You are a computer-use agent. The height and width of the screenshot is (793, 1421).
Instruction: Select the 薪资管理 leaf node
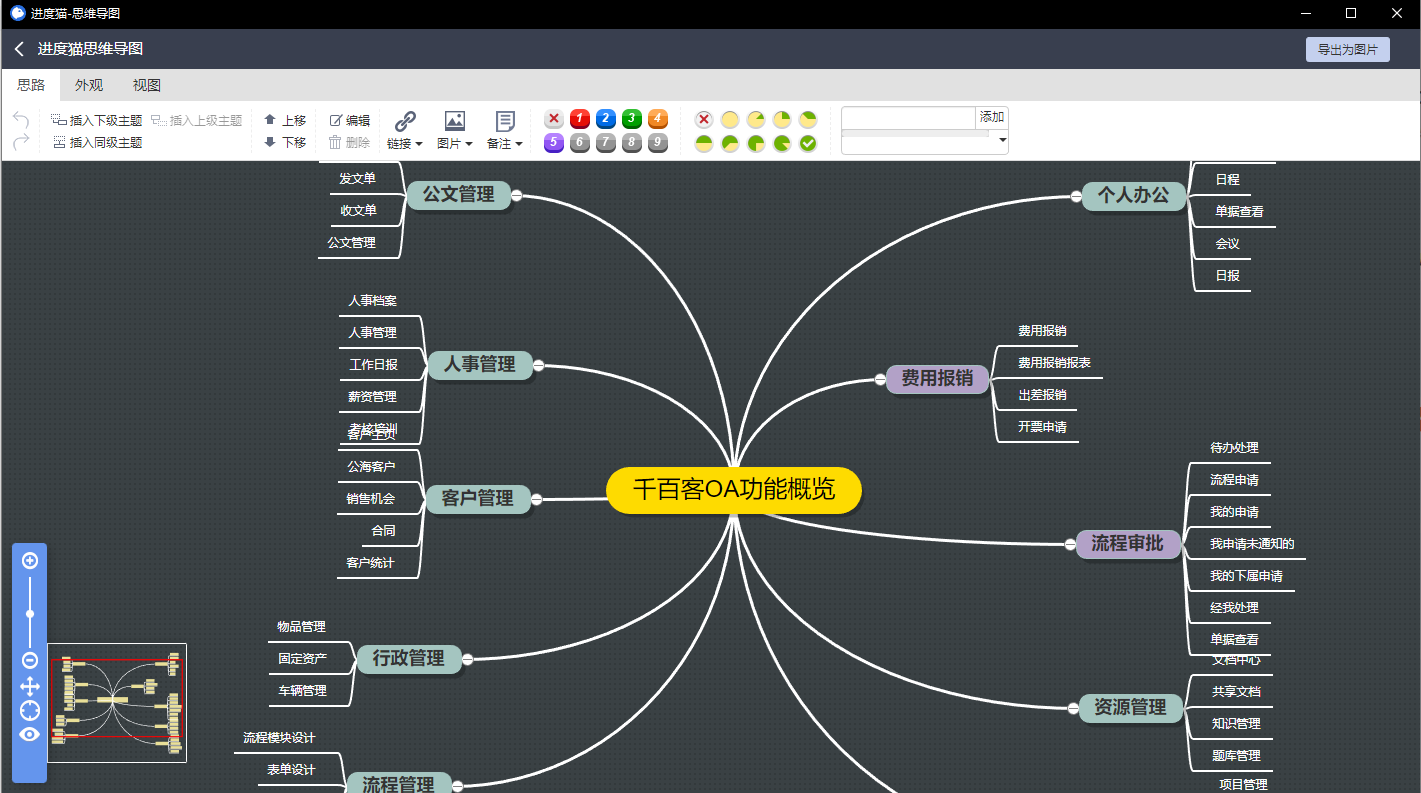pos(372,397)
